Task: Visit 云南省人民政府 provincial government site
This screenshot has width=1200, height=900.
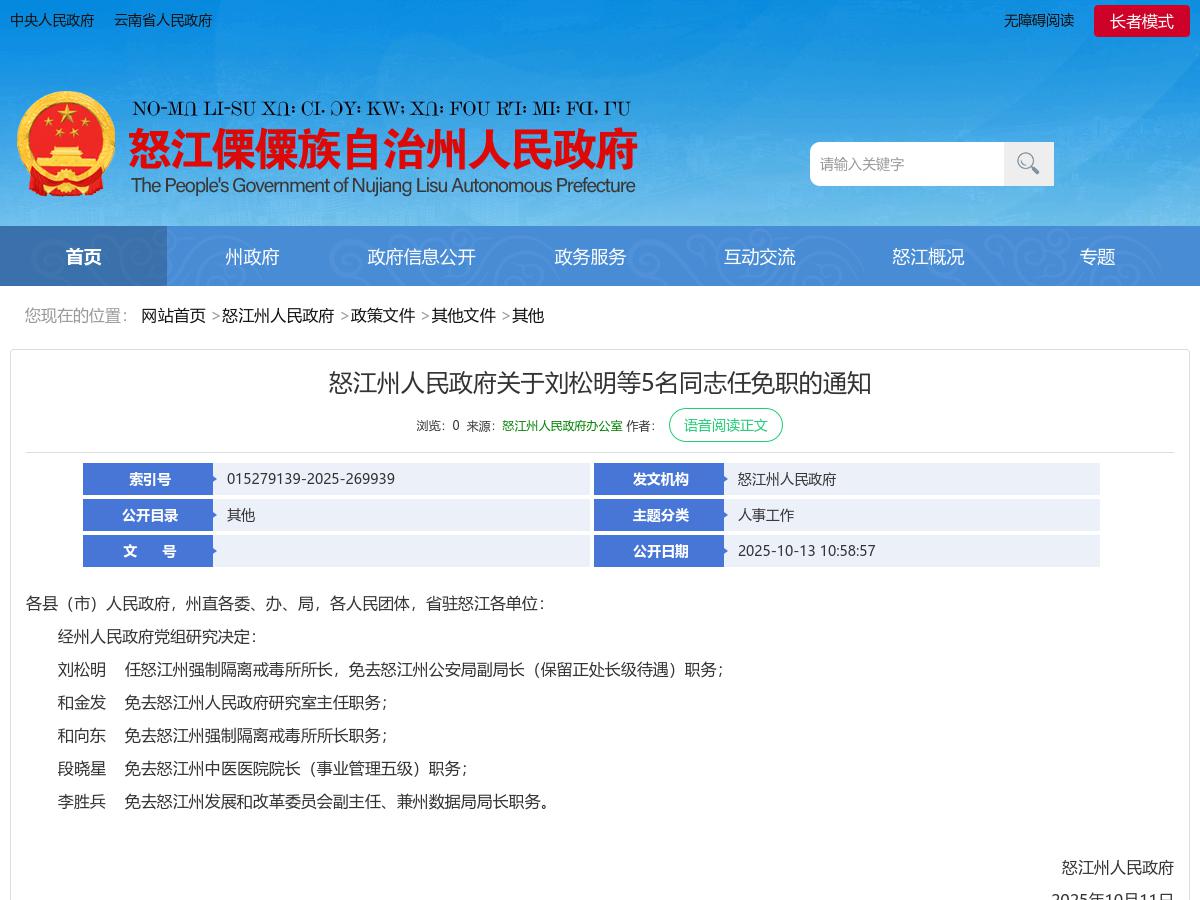Action: 162,20
